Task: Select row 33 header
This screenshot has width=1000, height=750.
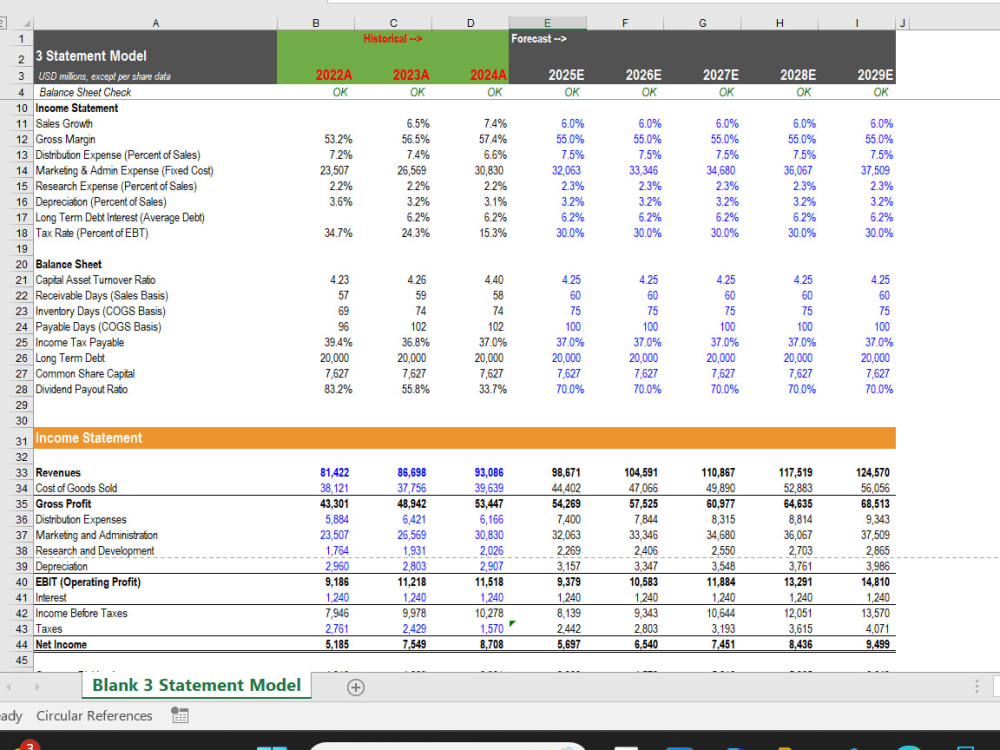Action: [x=22, y=473]
